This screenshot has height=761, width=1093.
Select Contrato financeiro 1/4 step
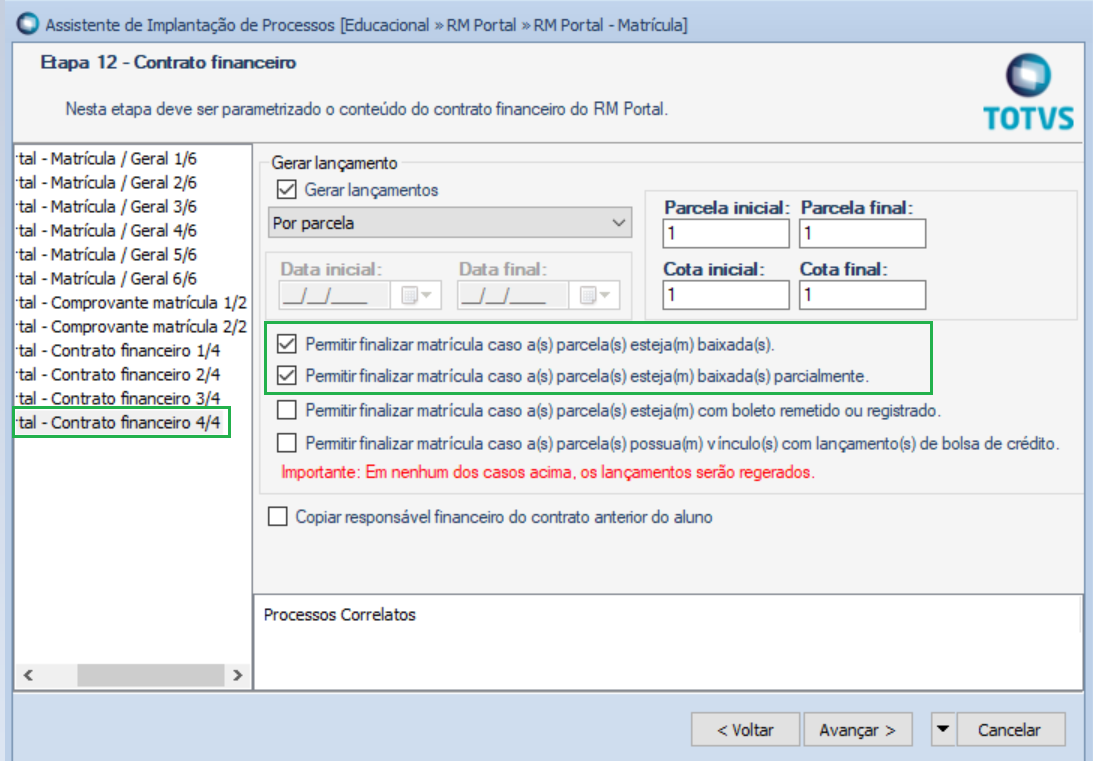pyautogui.click(x=119, y=351)
